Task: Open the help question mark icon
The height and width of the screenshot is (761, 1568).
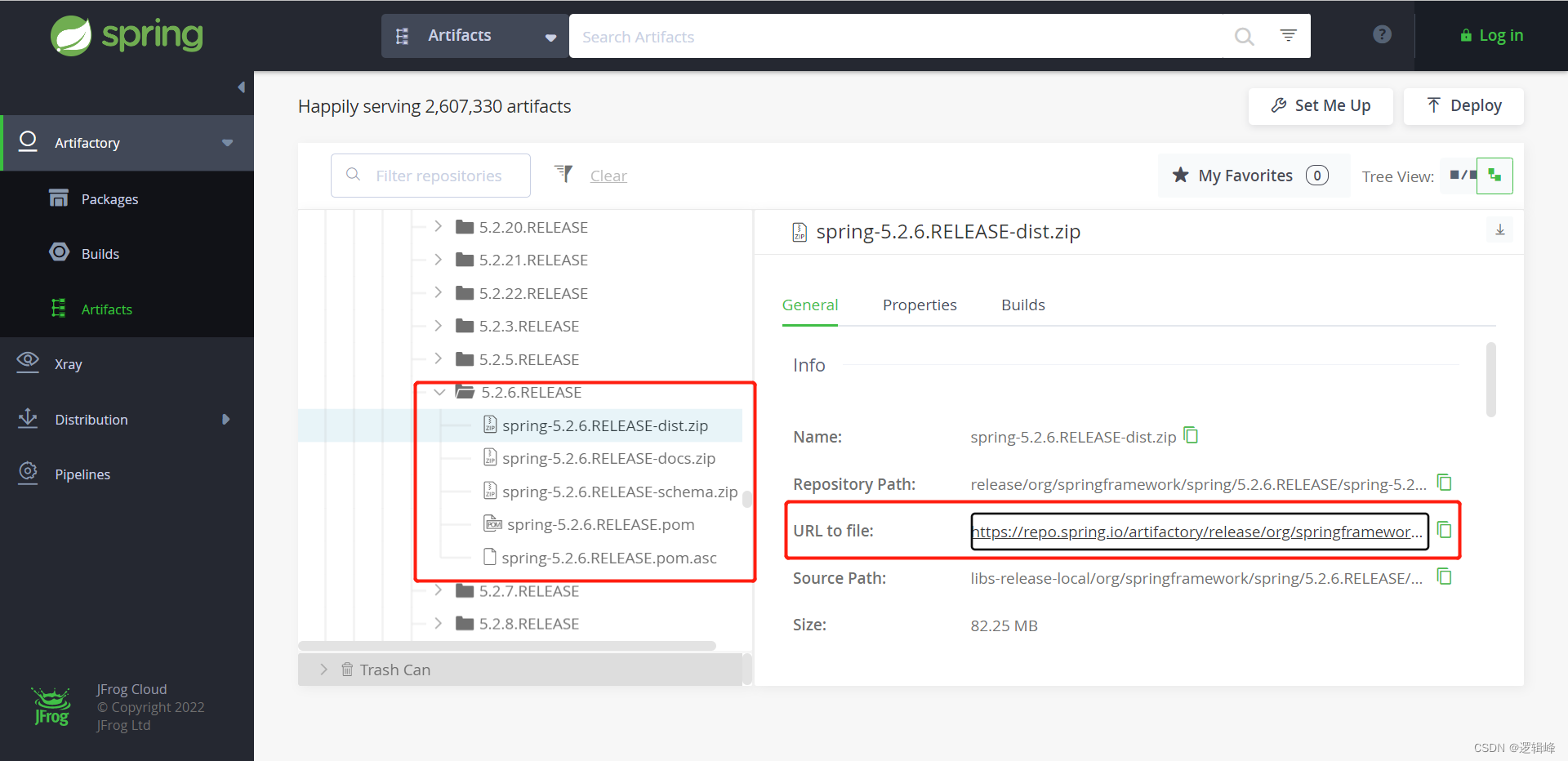Action: [1382, 34]
